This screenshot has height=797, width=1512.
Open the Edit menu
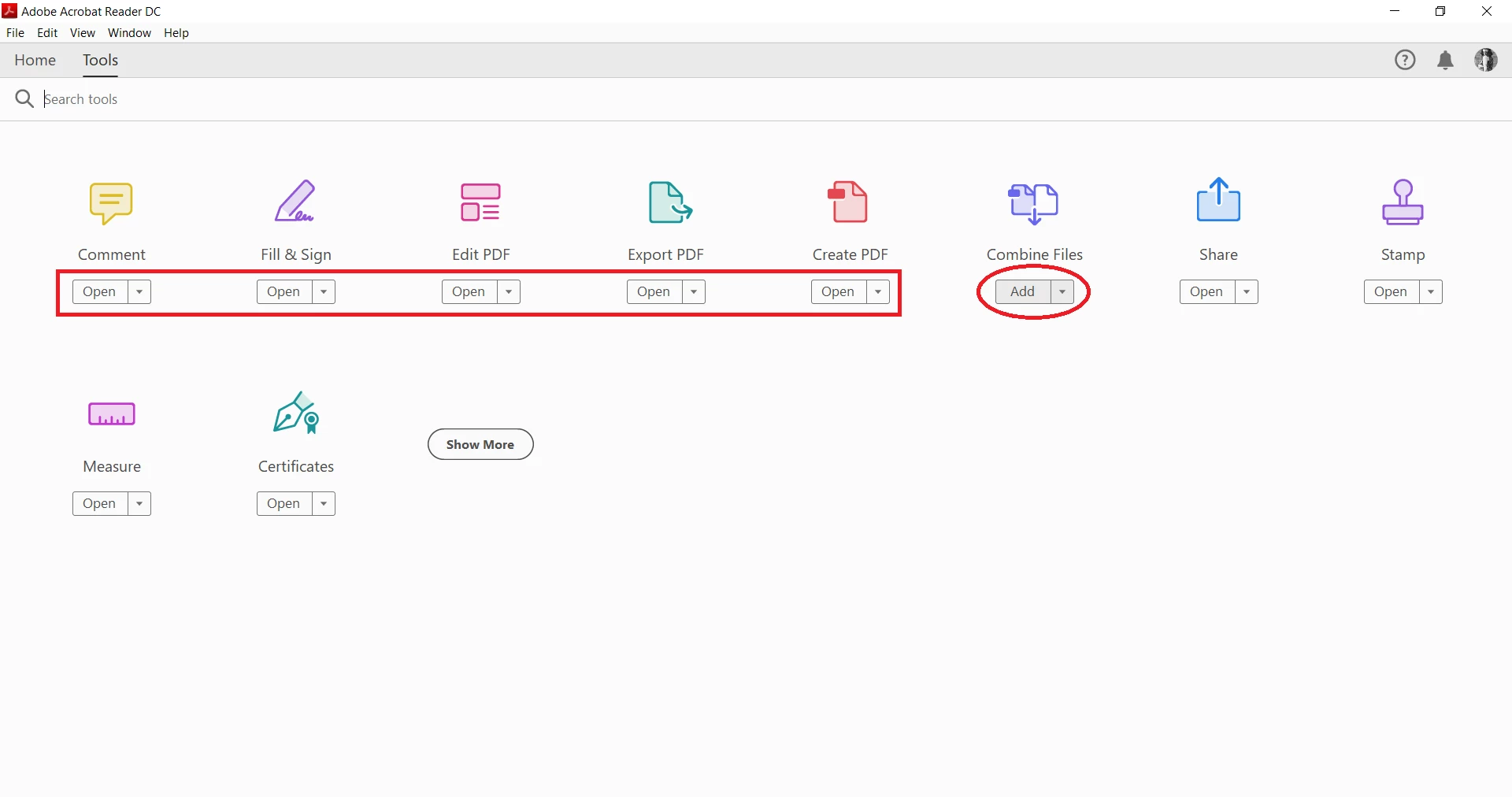[47, 32]
